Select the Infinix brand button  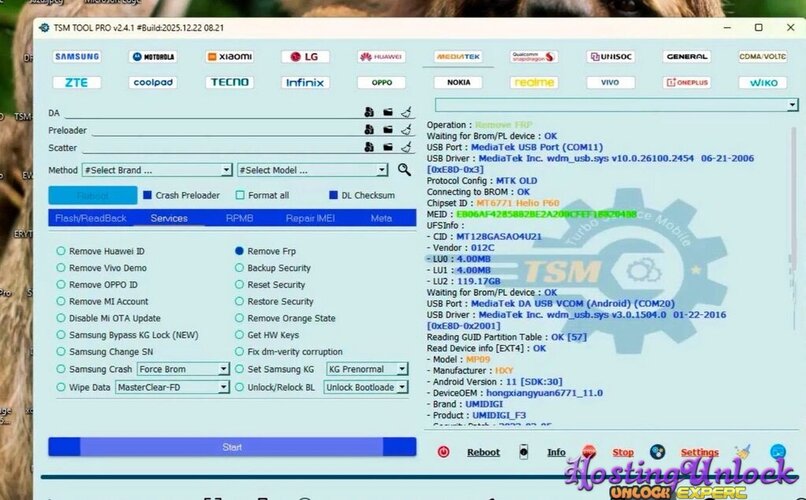305,82
